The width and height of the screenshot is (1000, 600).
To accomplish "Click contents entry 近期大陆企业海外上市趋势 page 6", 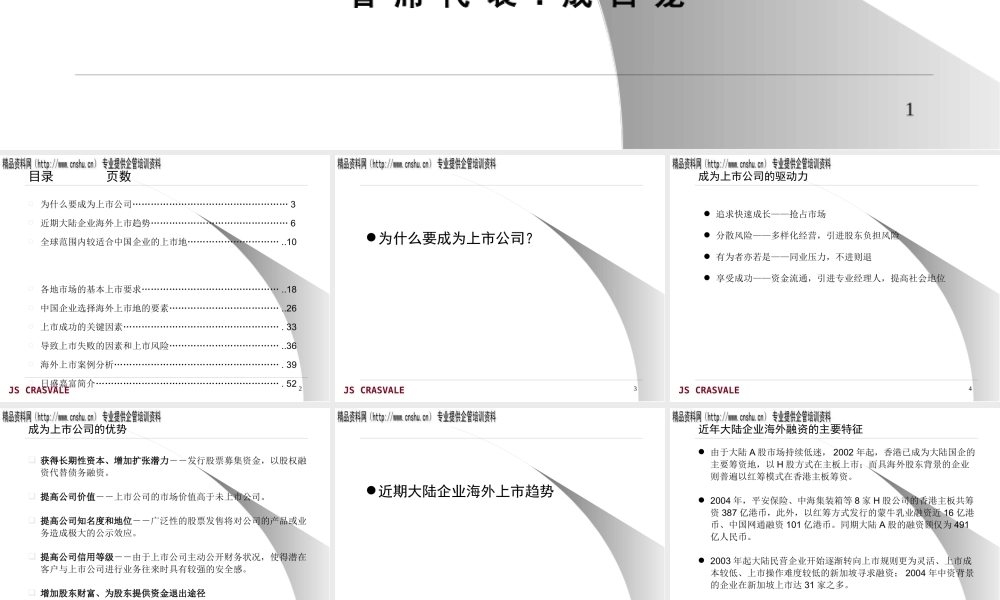I will click(x=168, y=223).
